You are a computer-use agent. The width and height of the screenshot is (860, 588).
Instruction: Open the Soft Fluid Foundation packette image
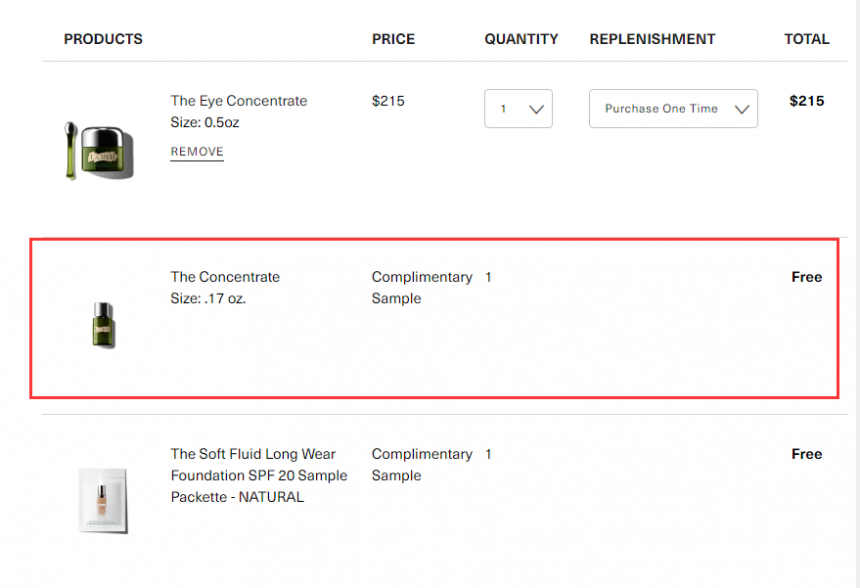pos(103,500)
